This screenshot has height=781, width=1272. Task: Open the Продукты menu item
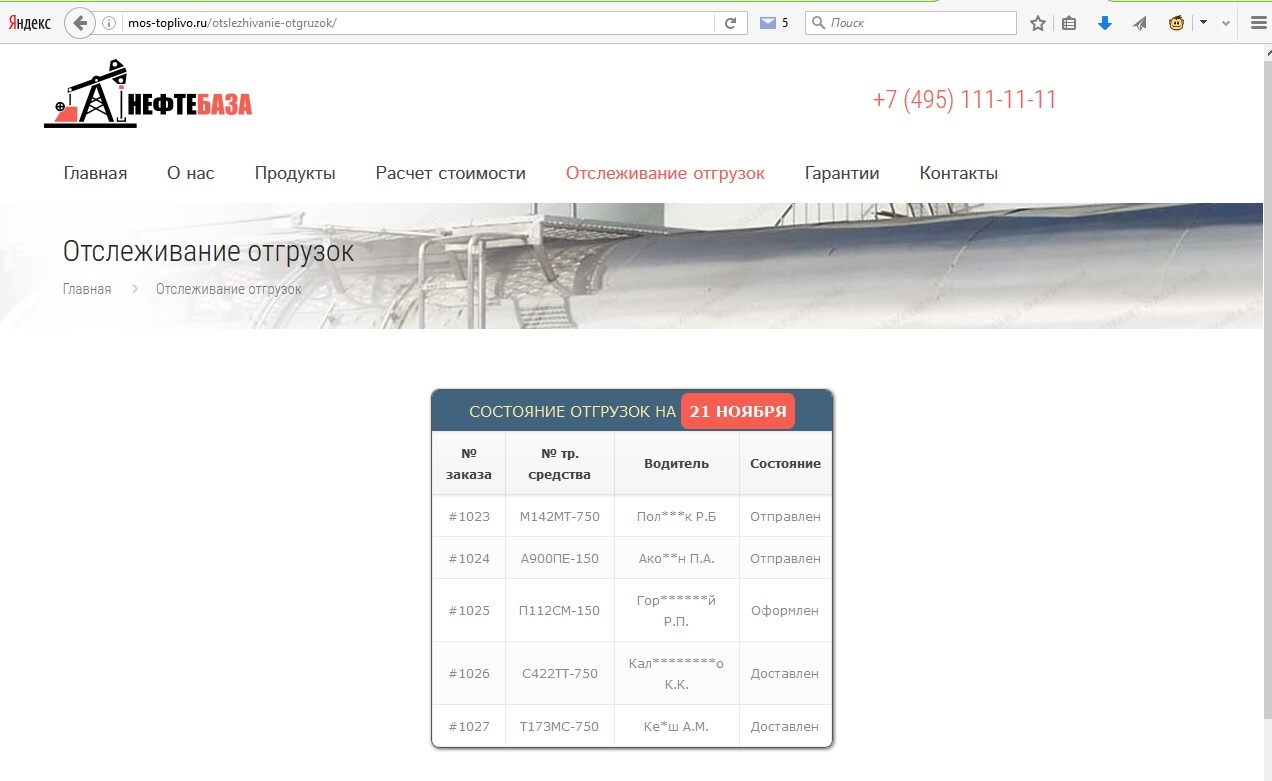295,173
